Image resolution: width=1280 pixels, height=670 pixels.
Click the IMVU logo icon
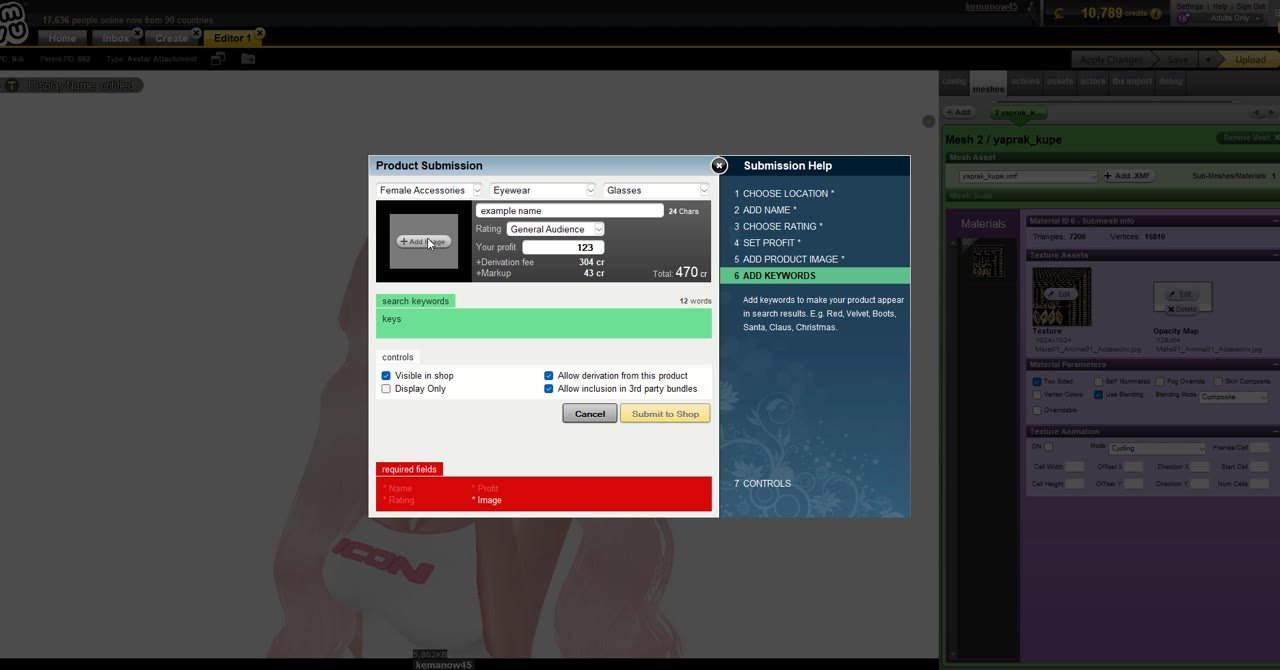tap(14, 24)
